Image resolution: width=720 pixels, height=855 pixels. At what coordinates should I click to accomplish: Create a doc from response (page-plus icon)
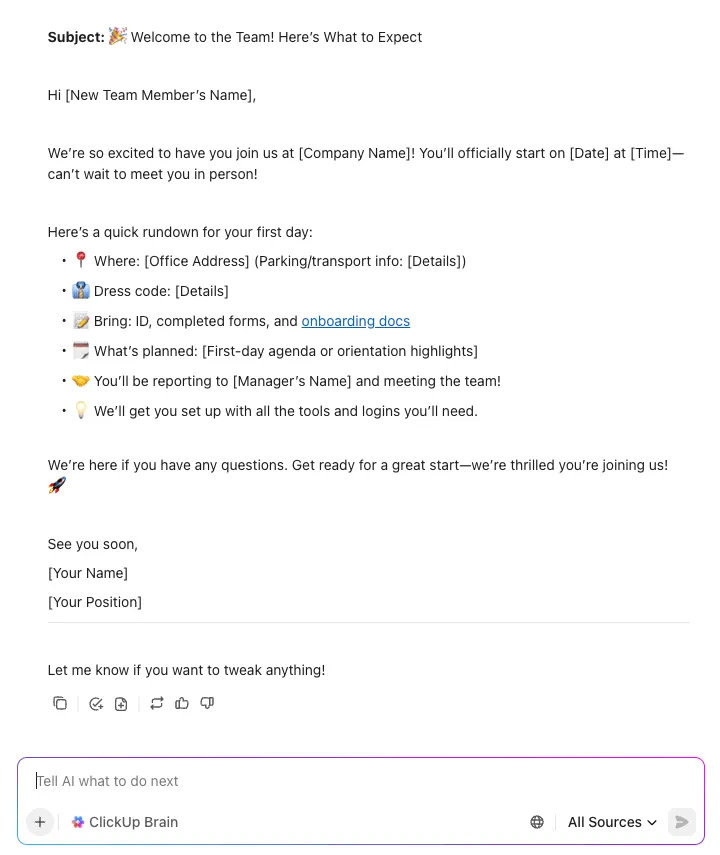pyautogui.click(x=121, y=704)
